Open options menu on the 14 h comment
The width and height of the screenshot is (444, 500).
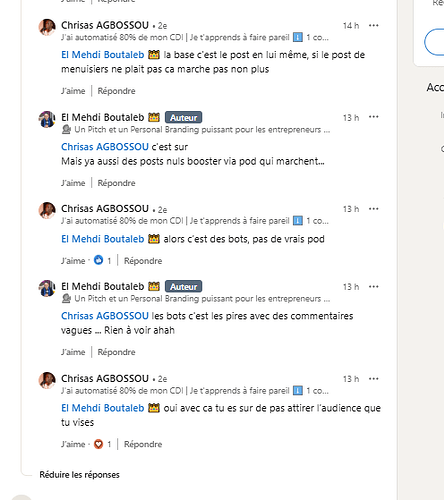[374, 26]
